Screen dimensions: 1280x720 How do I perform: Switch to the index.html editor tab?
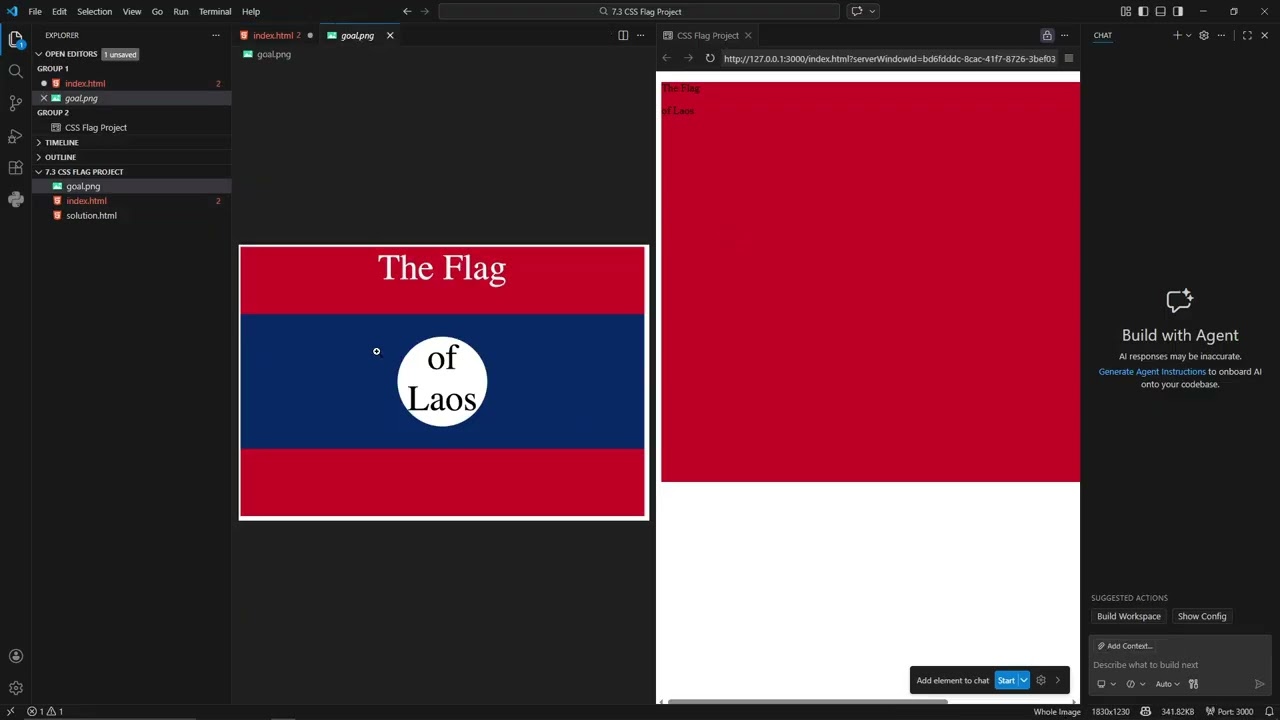277,35
